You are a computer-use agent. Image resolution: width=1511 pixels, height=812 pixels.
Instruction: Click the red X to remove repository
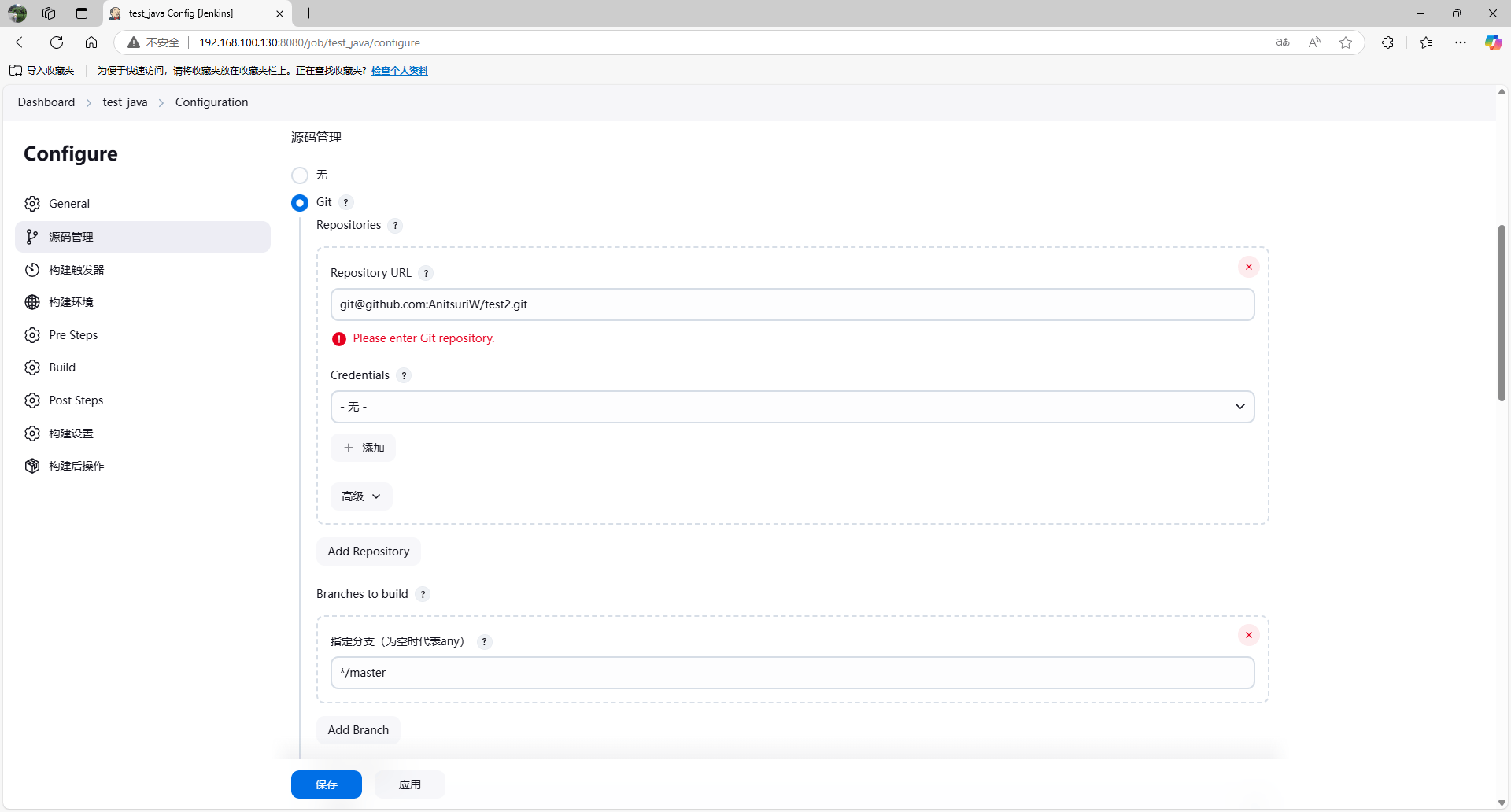click(x=1248, y=267)
